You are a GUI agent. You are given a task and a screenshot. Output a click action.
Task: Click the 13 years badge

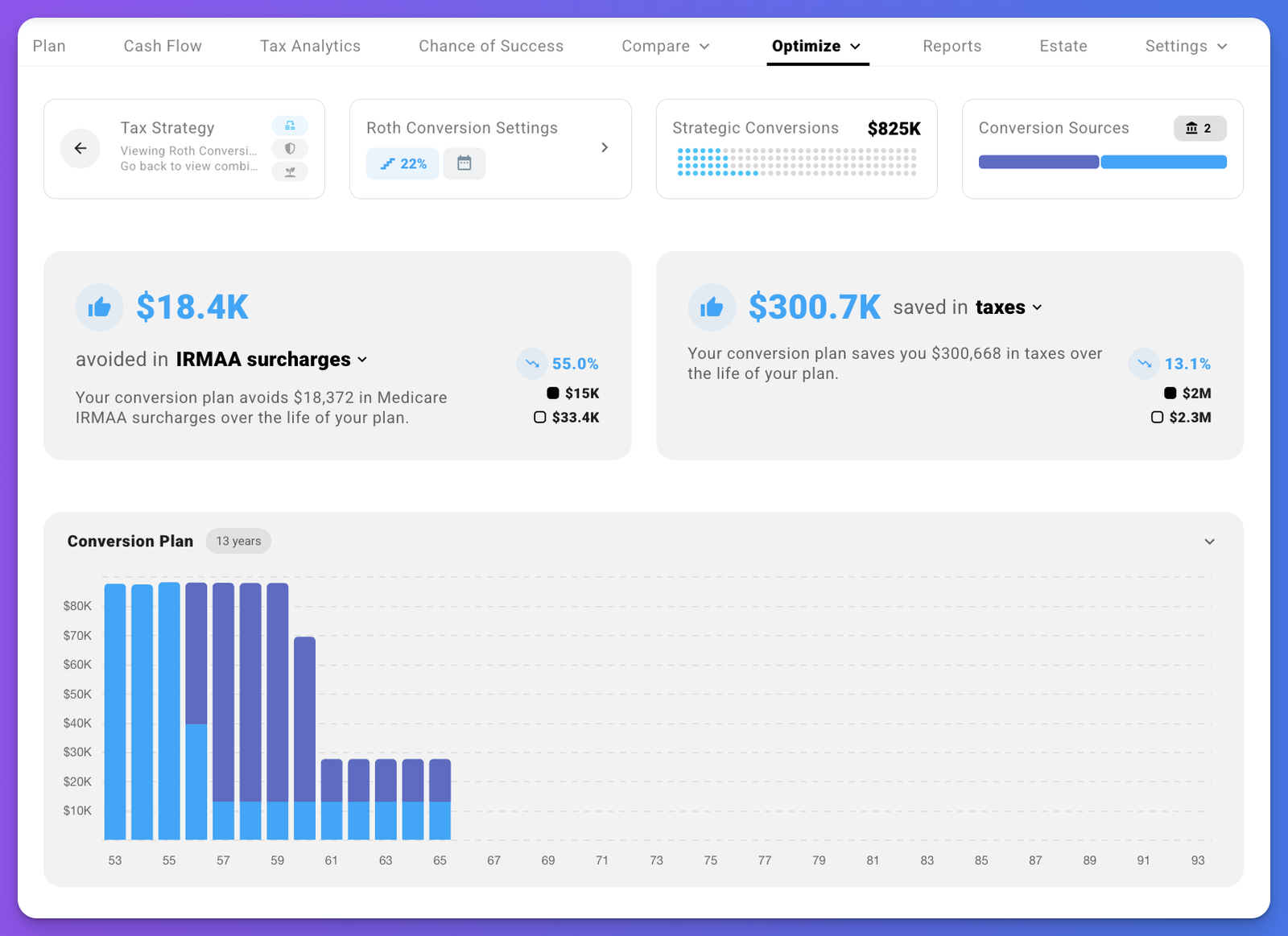[x=238, y=541]
